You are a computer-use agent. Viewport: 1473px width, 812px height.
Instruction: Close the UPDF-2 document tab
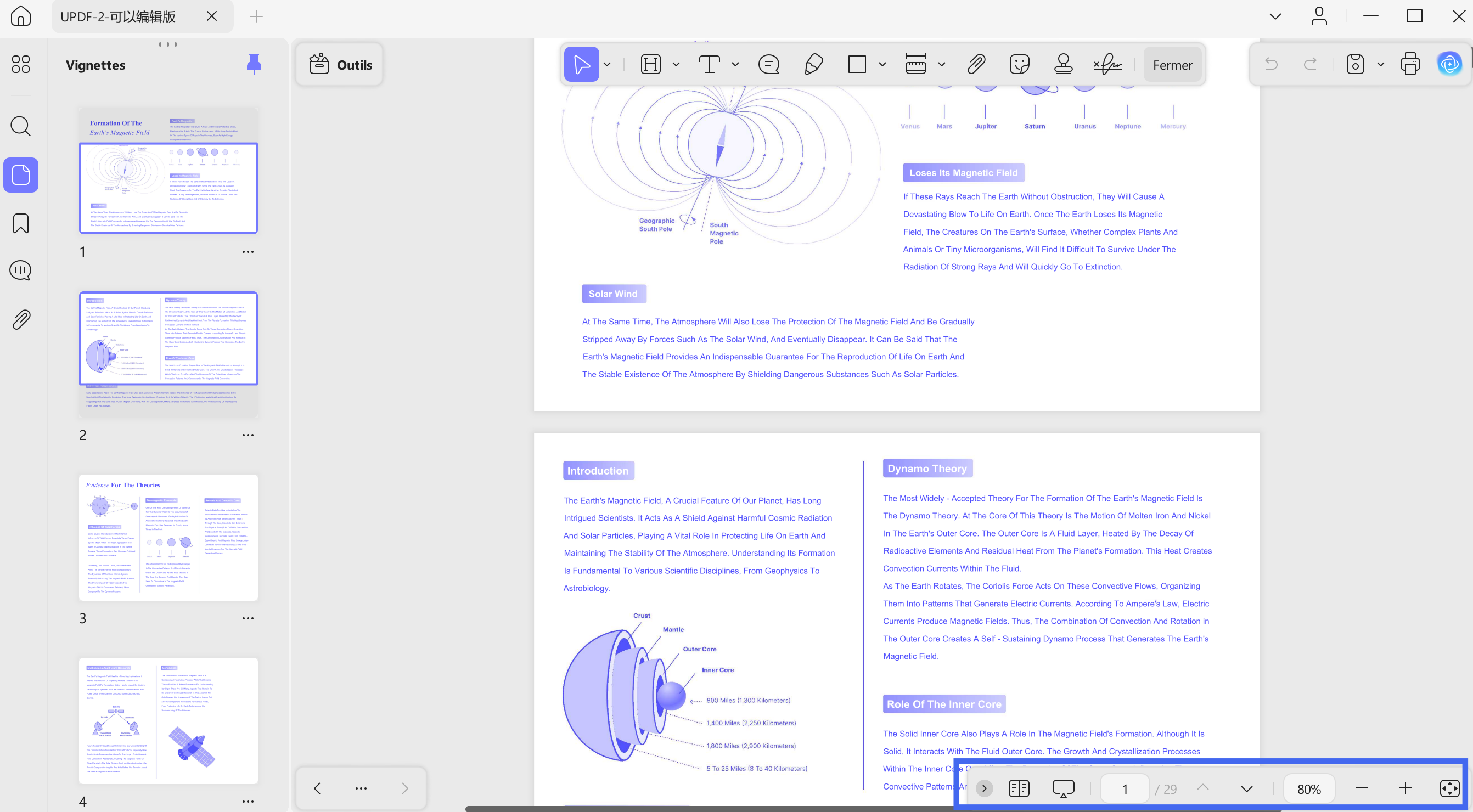click(212, 16)
